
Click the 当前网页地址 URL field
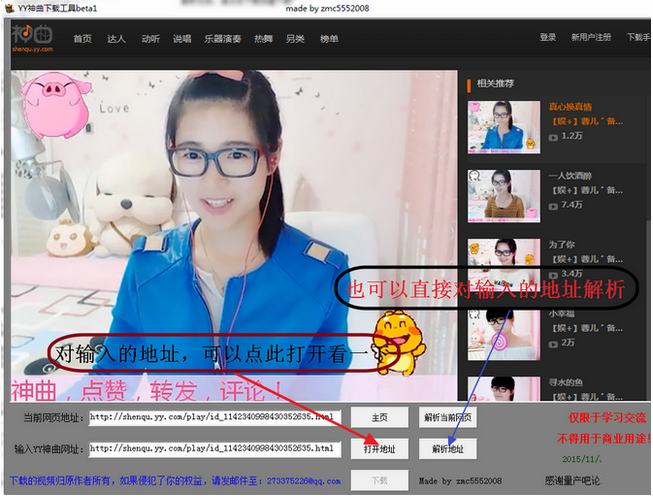[x=214, y=417]
